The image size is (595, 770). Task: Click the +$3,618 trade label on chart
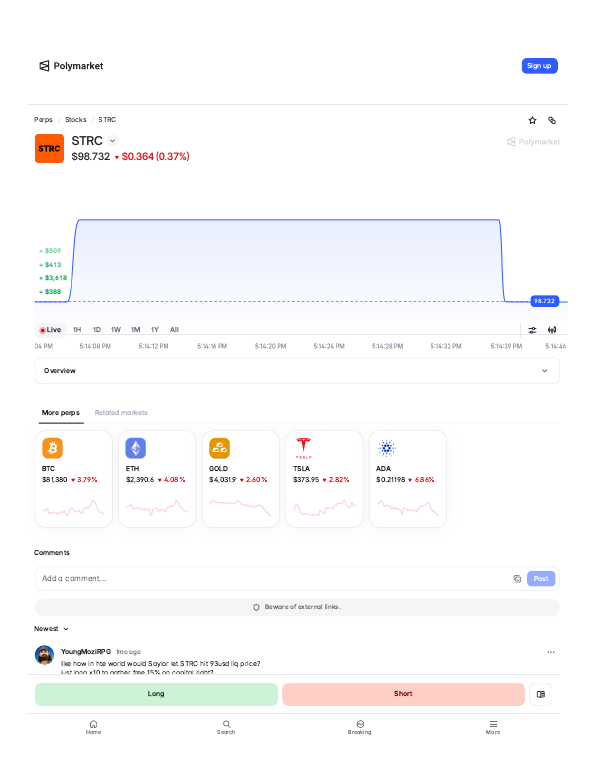[53, 278]
